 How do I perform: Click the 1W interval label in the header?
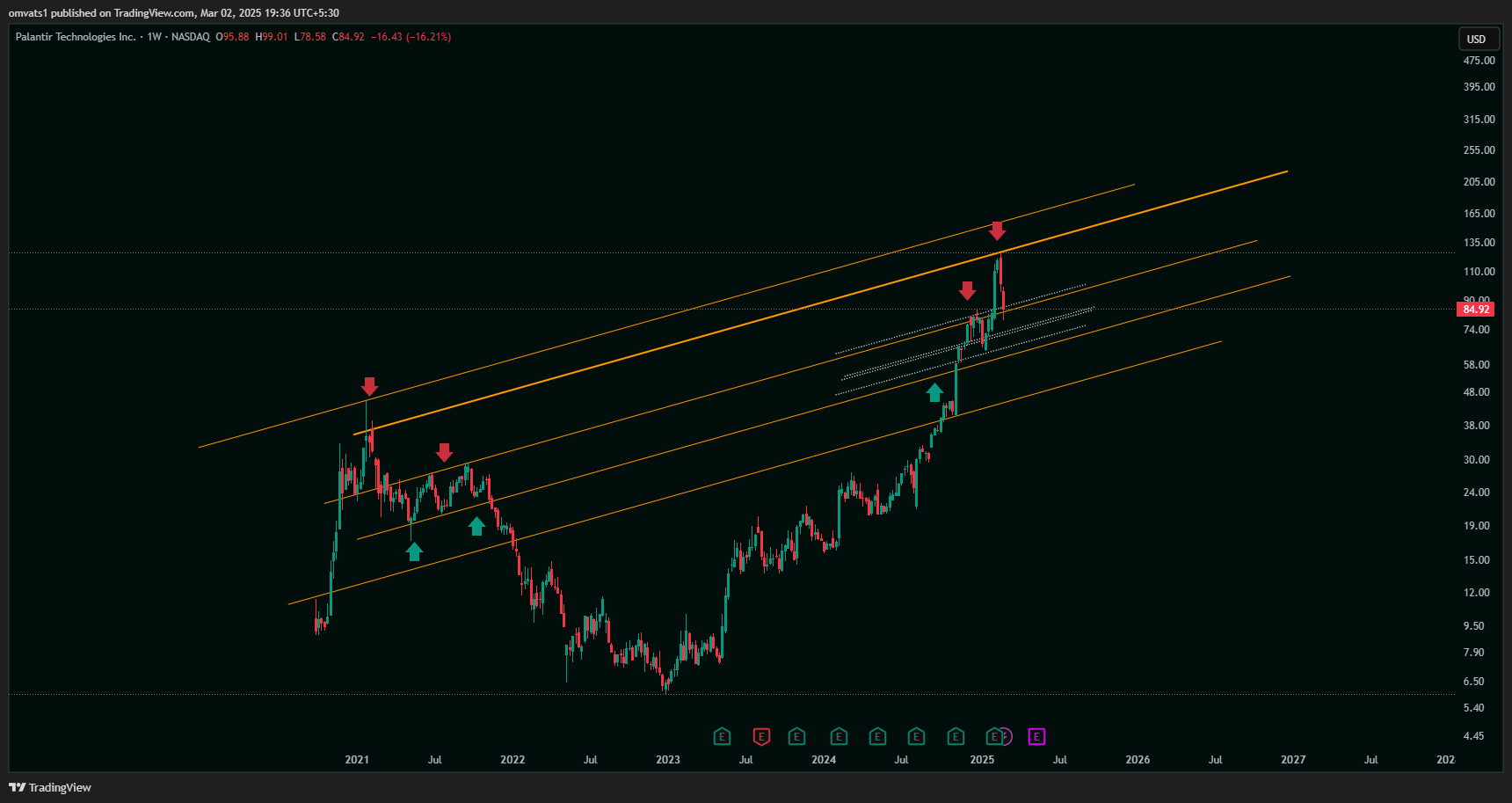155,37
